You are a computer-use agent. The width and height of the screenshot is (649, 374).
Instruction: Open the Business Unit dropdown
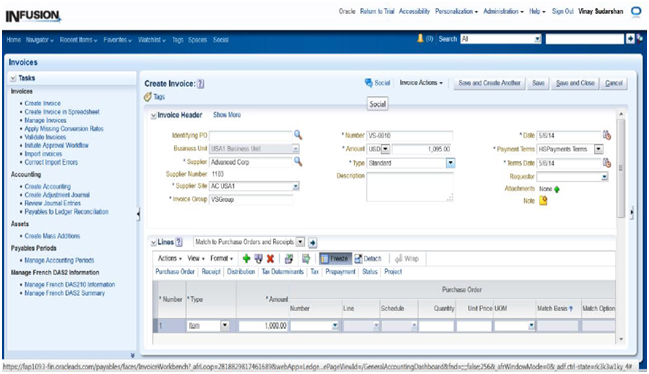[x=296, y=149]
